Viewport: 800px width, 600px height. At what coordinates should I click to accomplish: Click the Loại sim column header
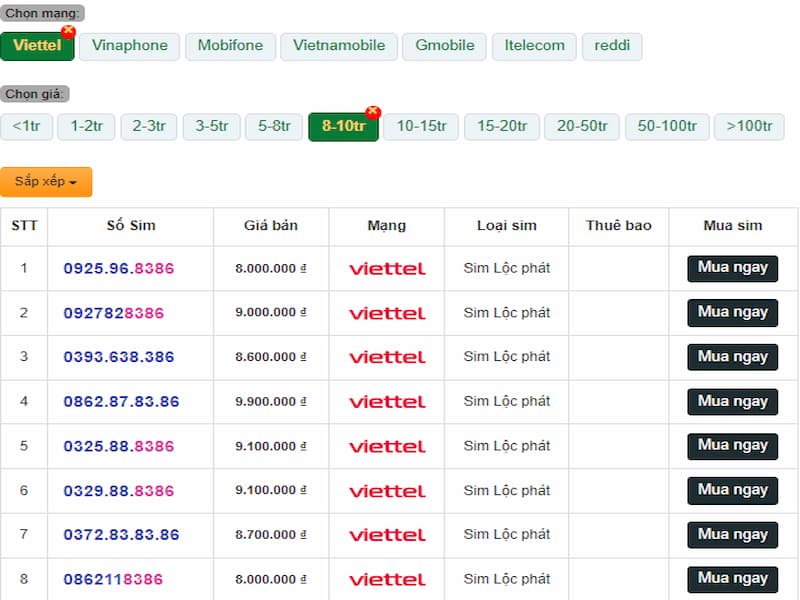[x=507, y=226]
